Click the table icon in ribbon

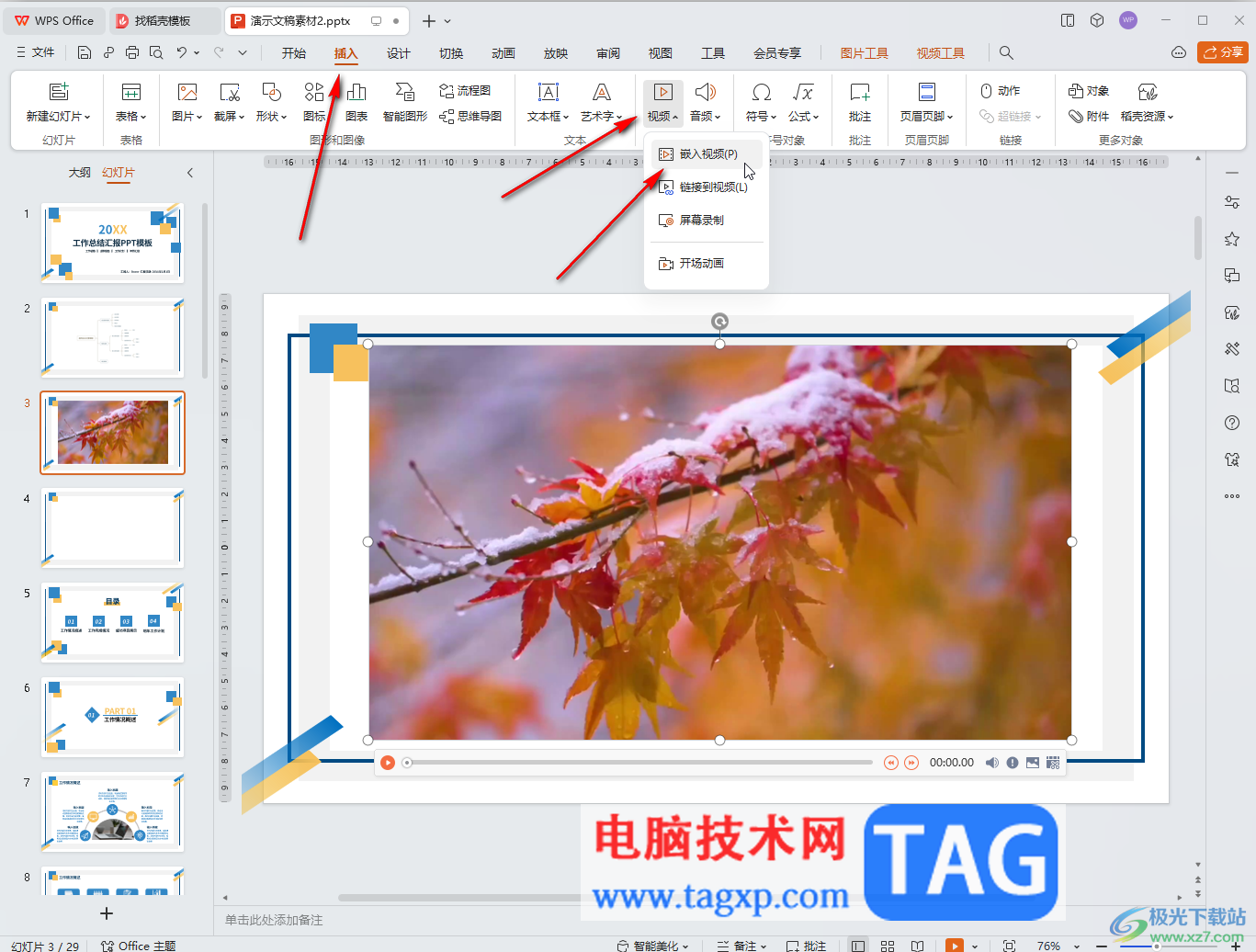pyautogui.click(x=131, y=91)
